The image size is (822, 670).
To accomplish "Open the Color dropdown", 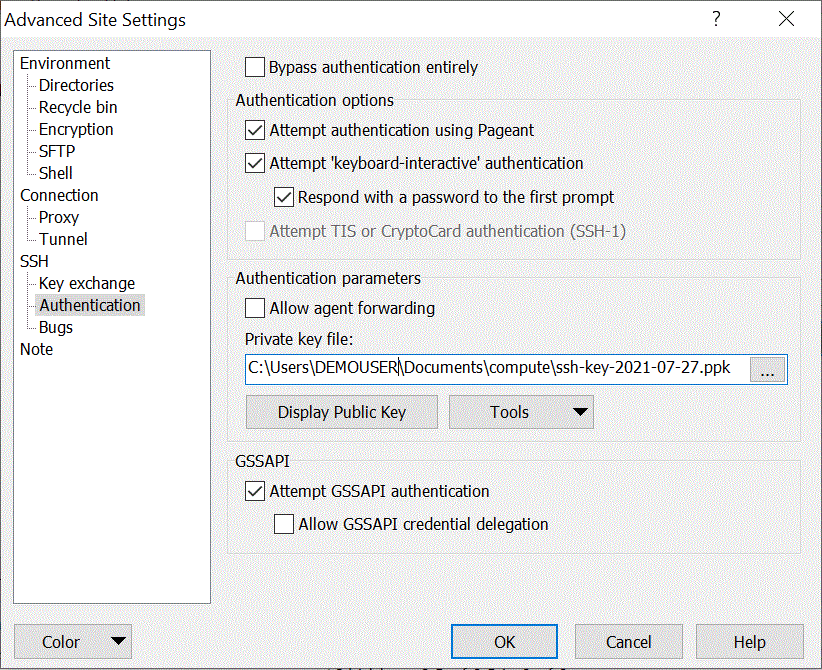I will [72, 641].
